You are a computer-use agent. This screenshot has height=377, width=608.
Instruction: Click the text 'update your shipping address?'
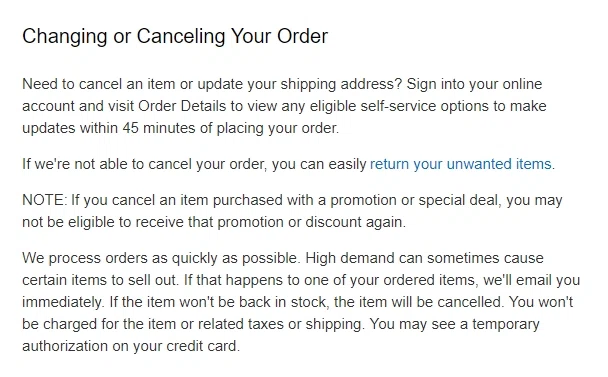(x=300, y=85)
